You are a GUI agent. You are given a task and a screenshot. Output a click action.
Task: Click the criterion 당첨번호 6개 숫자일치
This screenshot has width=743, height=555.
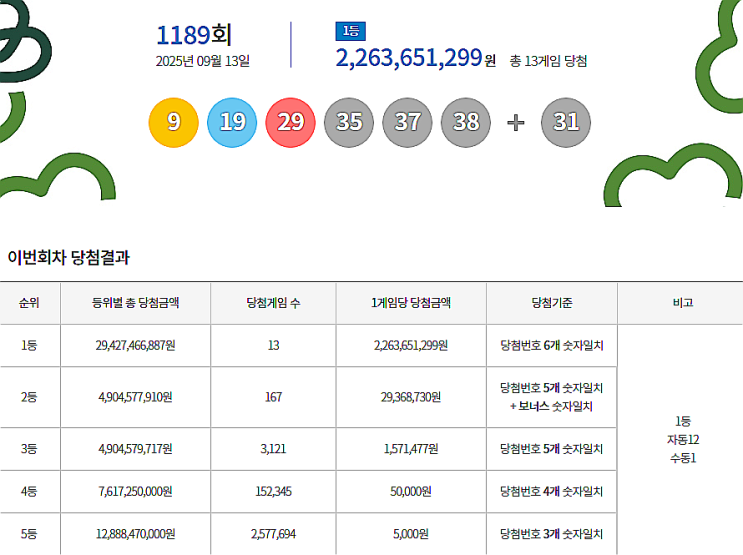pyautogui.click(x=552, y=346)
